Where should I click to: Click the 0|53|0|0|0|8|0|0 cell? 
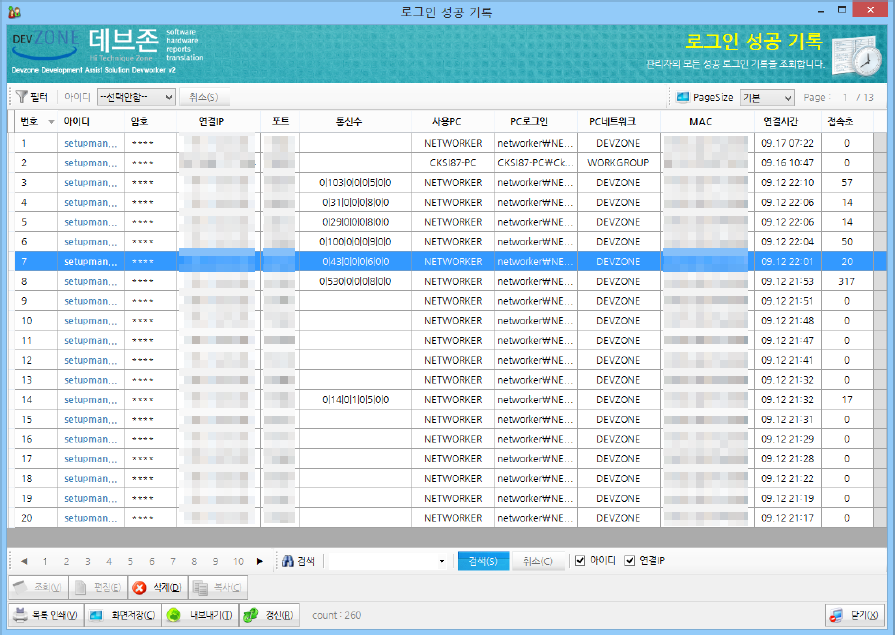pyautogui.click(x=355, y=282)
